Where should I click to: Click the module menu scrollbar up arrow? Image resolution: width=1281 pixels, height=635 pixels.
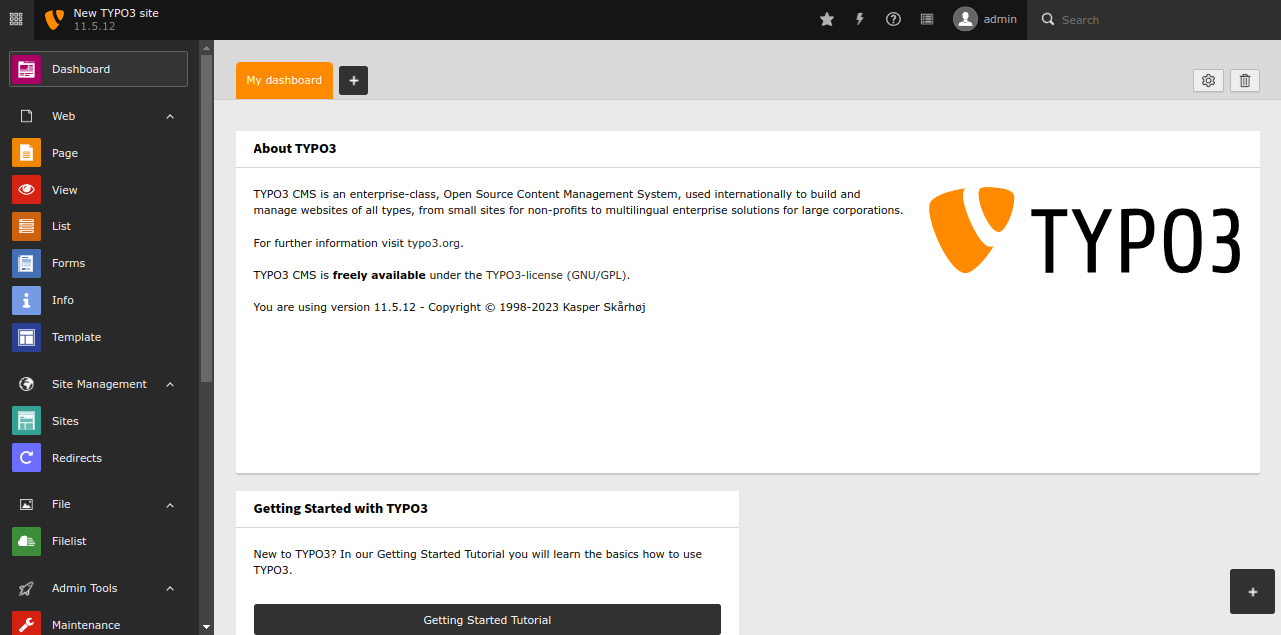click(x=206, y=46)
